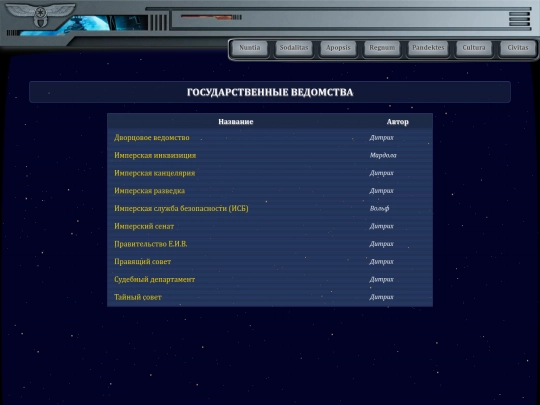Viewport: 540px width, 405px height.
Task: Open the Civitas menu tab
Action: pyautogui.click(x=518, y=48)
